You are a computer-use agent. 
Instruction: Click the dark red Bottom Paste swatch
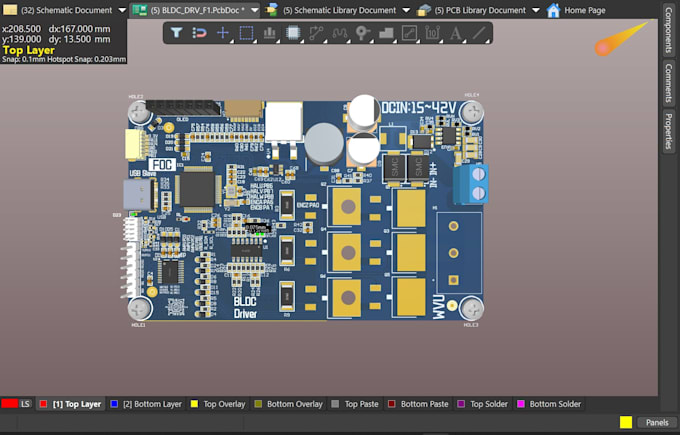pyautogui.click(x=392, y=404)
